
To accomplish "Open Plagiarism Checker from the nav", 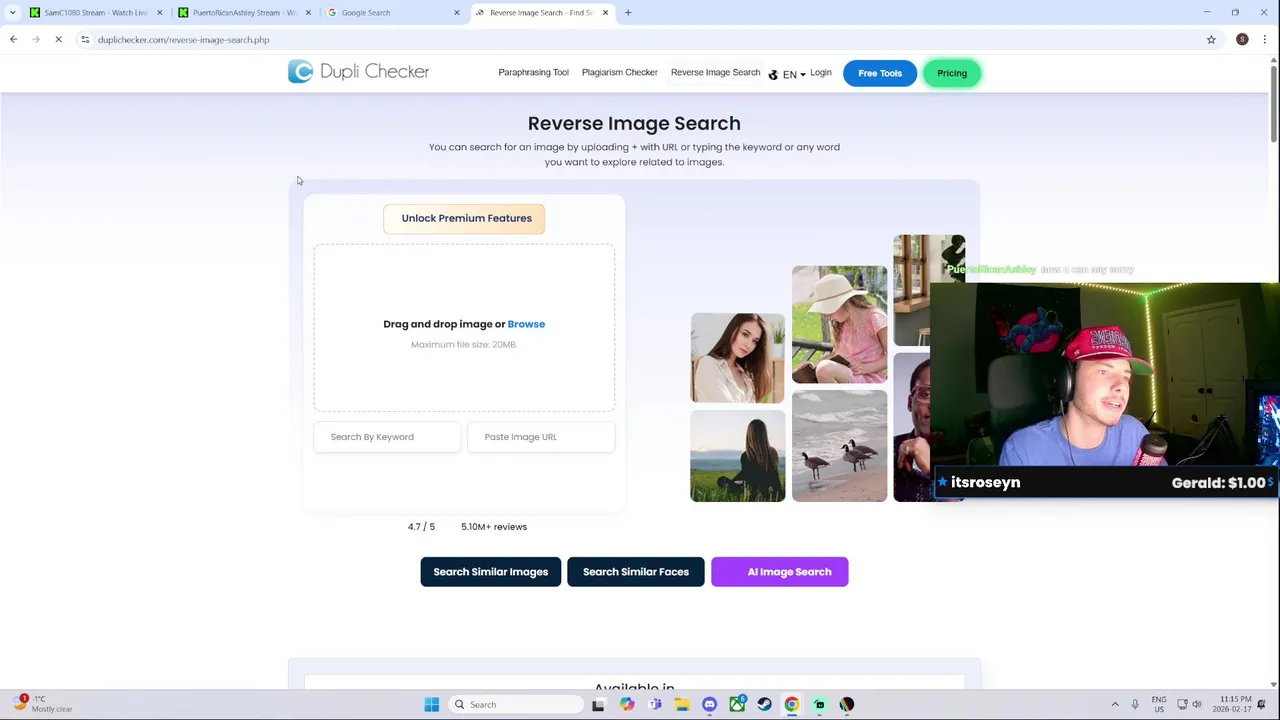I will pyautogui.click(x=620, y=73).
